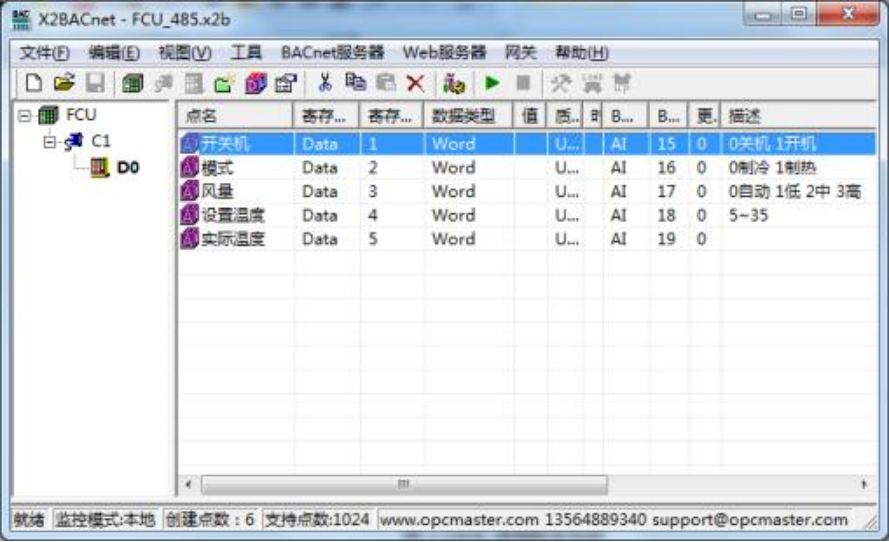Sort by the 点名 column header
889x542 pixels.
[236, 116]
